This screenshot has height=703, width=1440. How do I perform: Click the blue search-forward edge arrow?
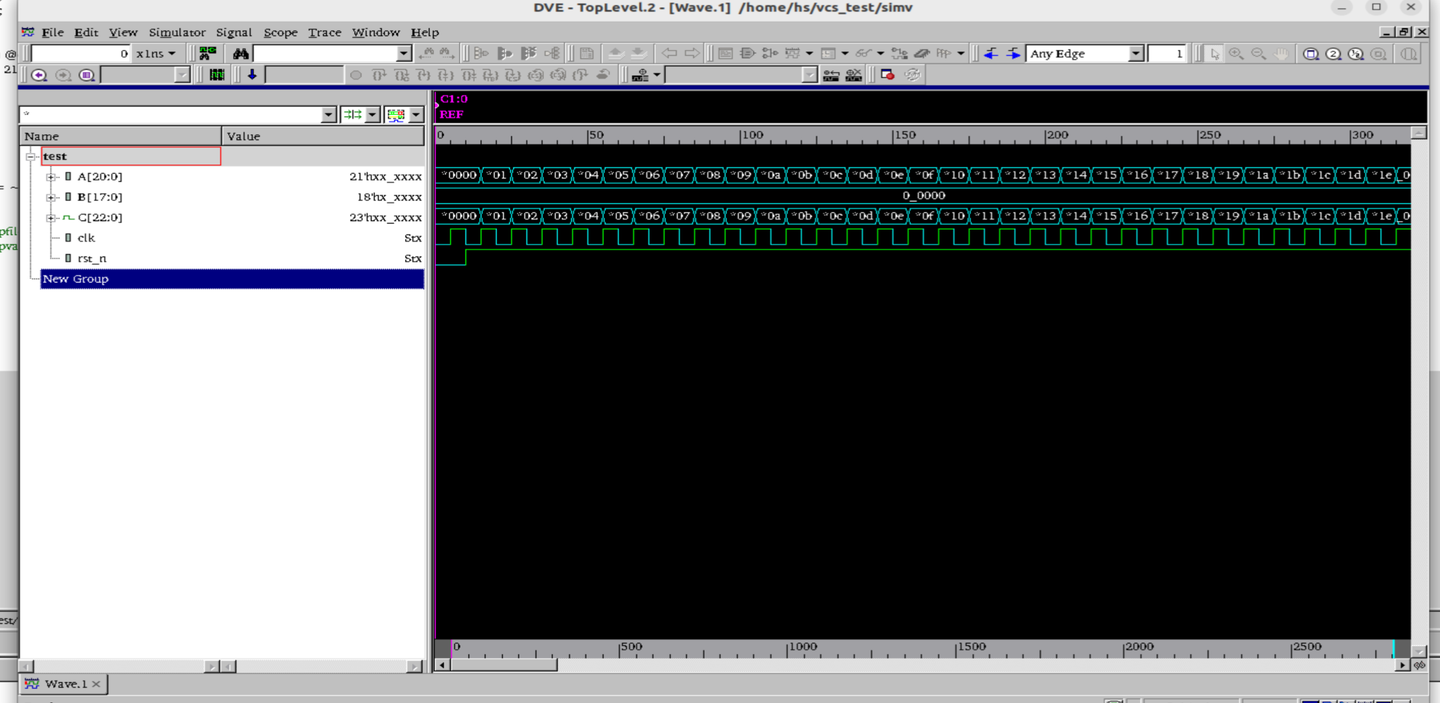click(1013, 53)
